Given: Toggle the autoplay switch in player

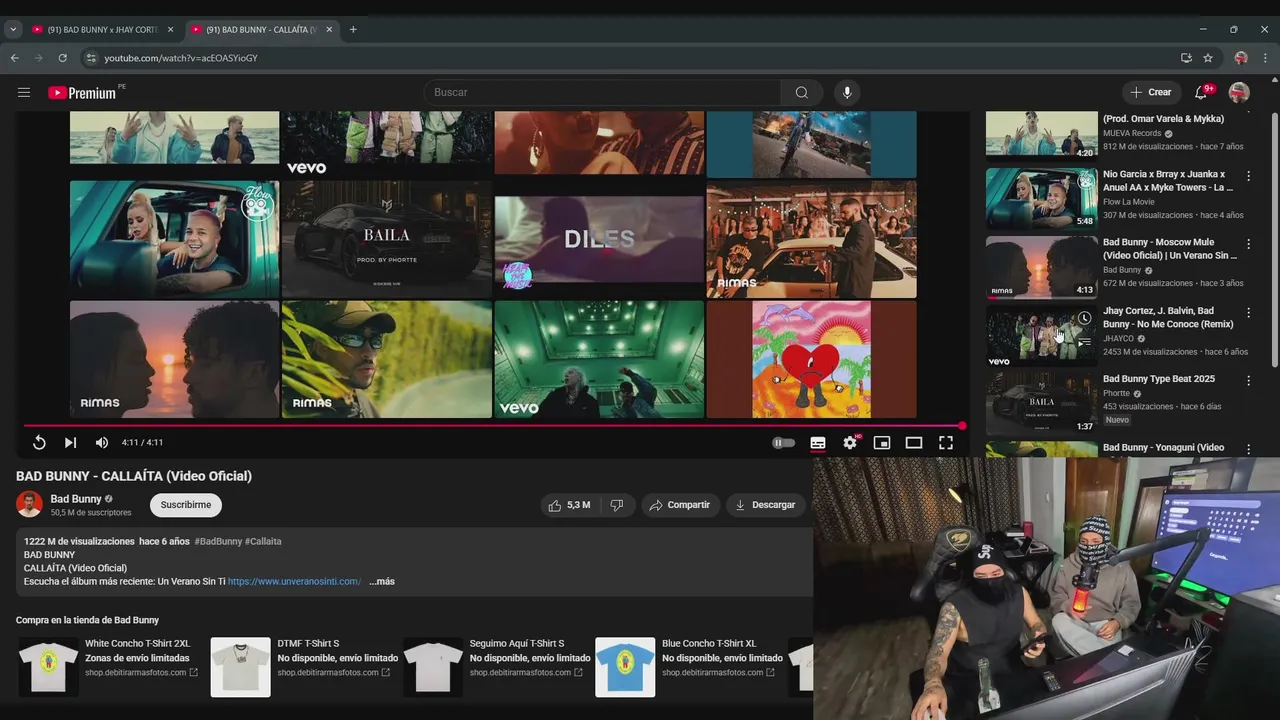Looking at the screenshot, I should pyautogui.click(x=783, y=442).
